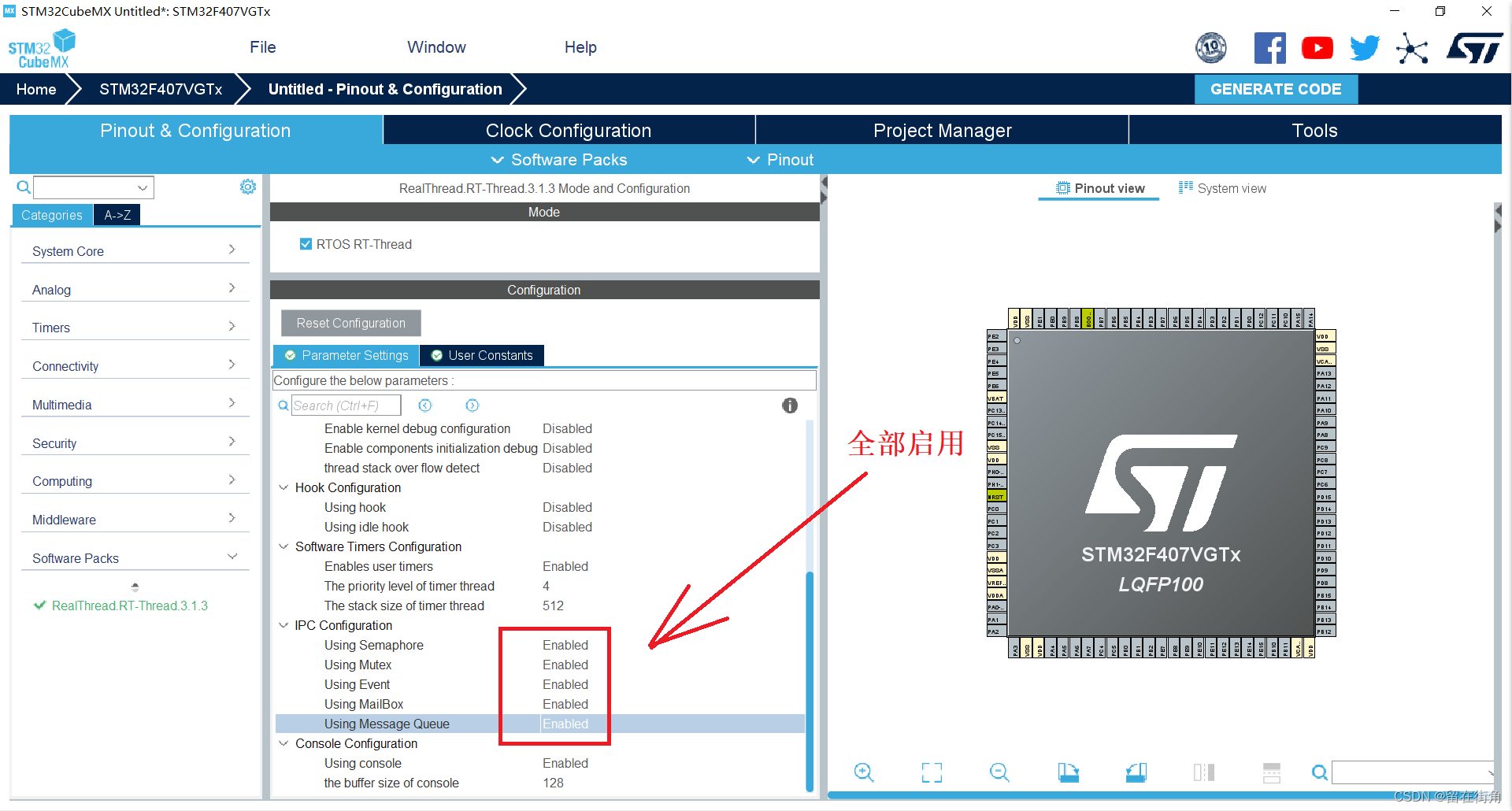
Task: Zoom in on the pinout view
Action: pos(864,772)
